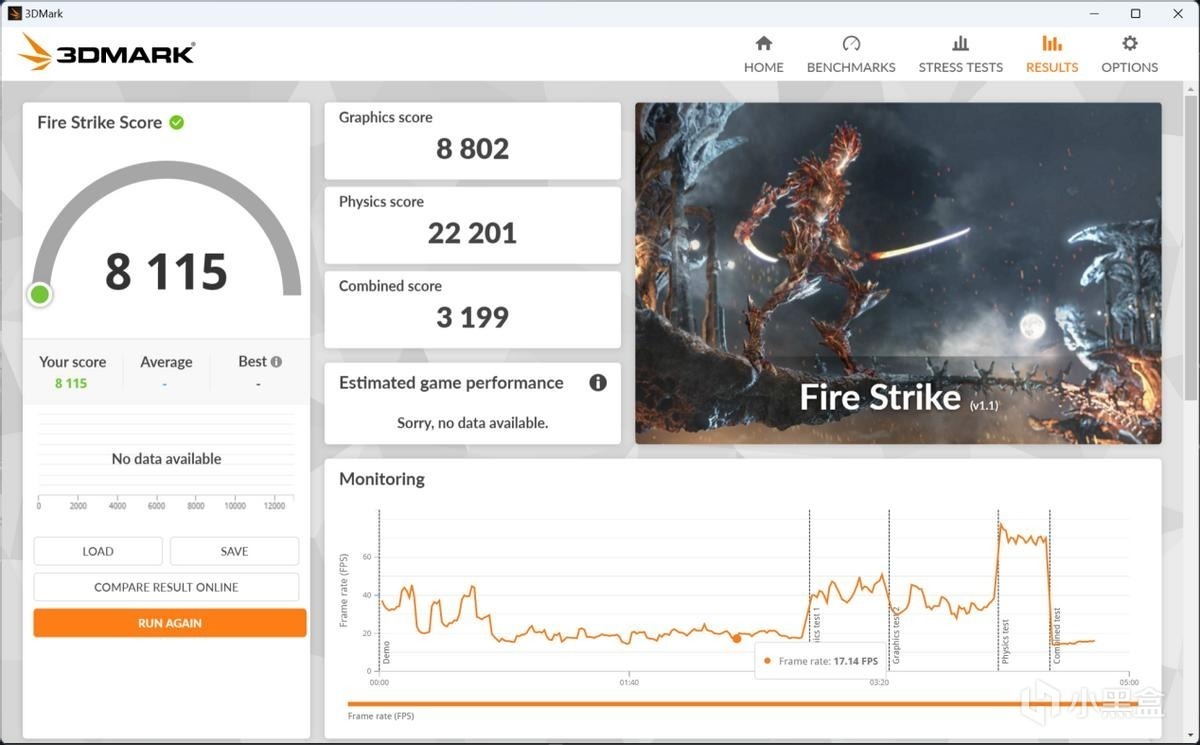Click the orange frame rate timeline bar
The width and height of the screenshot is (1200, 745).
(x=741, y=704)
